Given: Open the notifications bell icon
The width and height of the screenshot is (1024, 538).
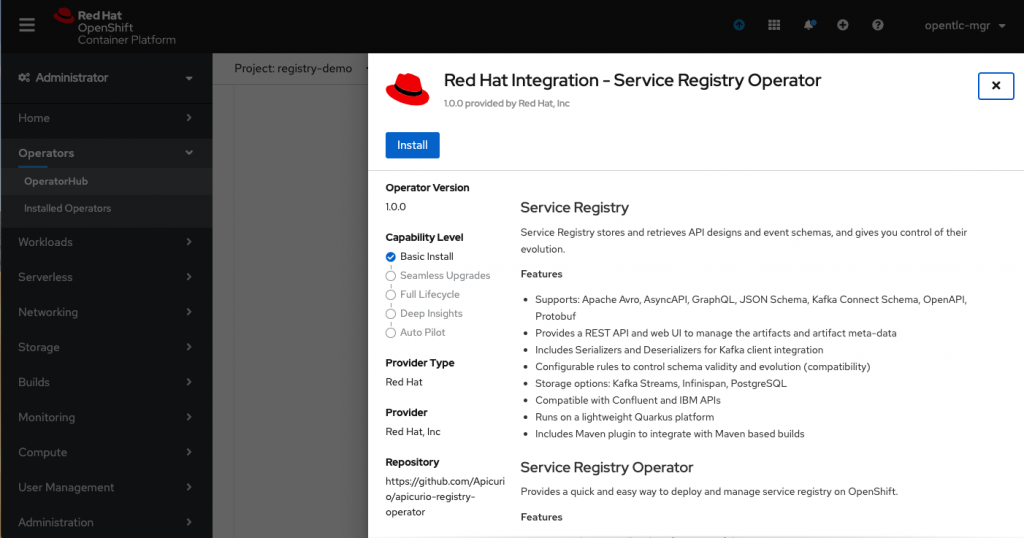Looking at the screenshot, I should tap(809, 25).
